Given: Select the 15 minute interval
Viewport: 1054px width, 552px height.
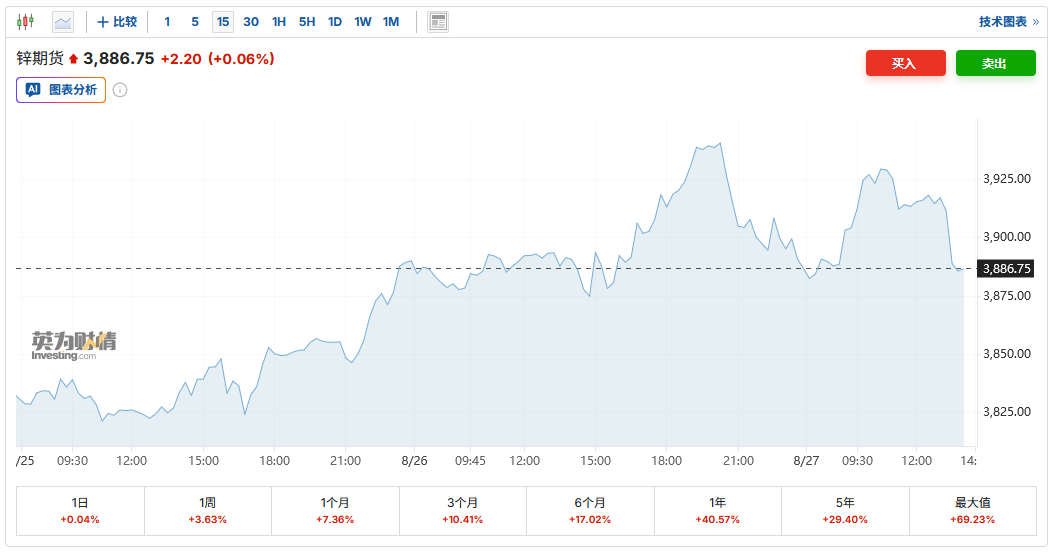Looking at the screenshot, I should click(223, 22).
